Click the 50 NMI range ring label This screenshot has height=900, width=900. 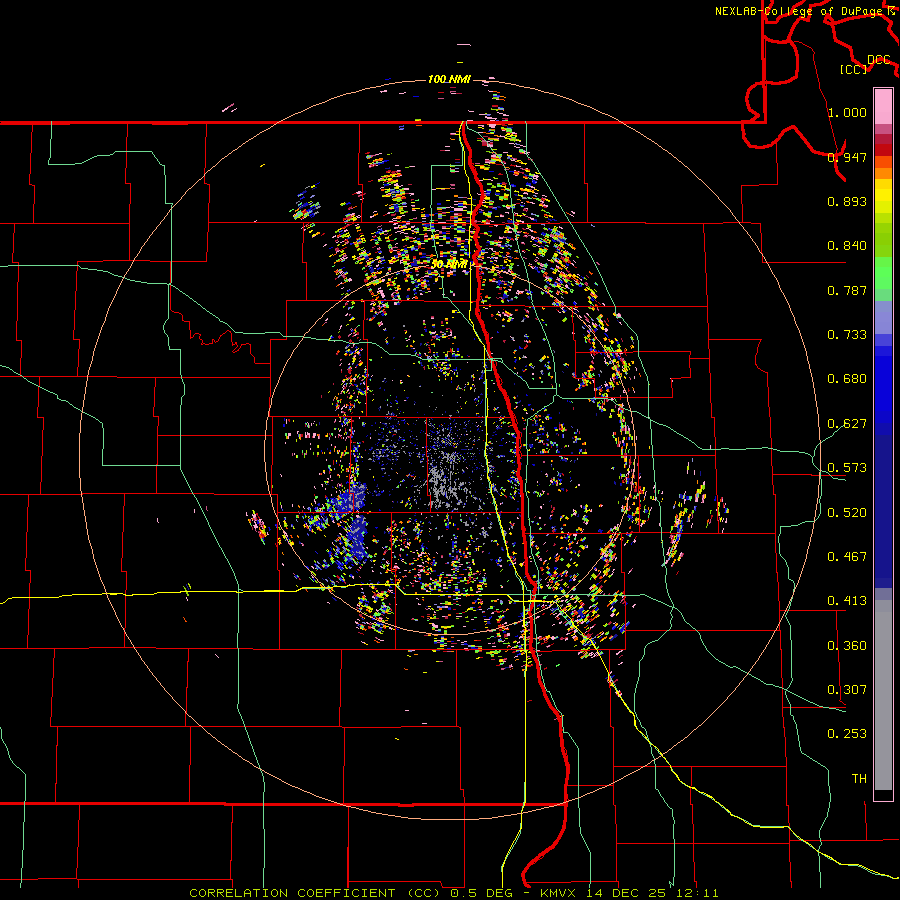pos(449,265)
